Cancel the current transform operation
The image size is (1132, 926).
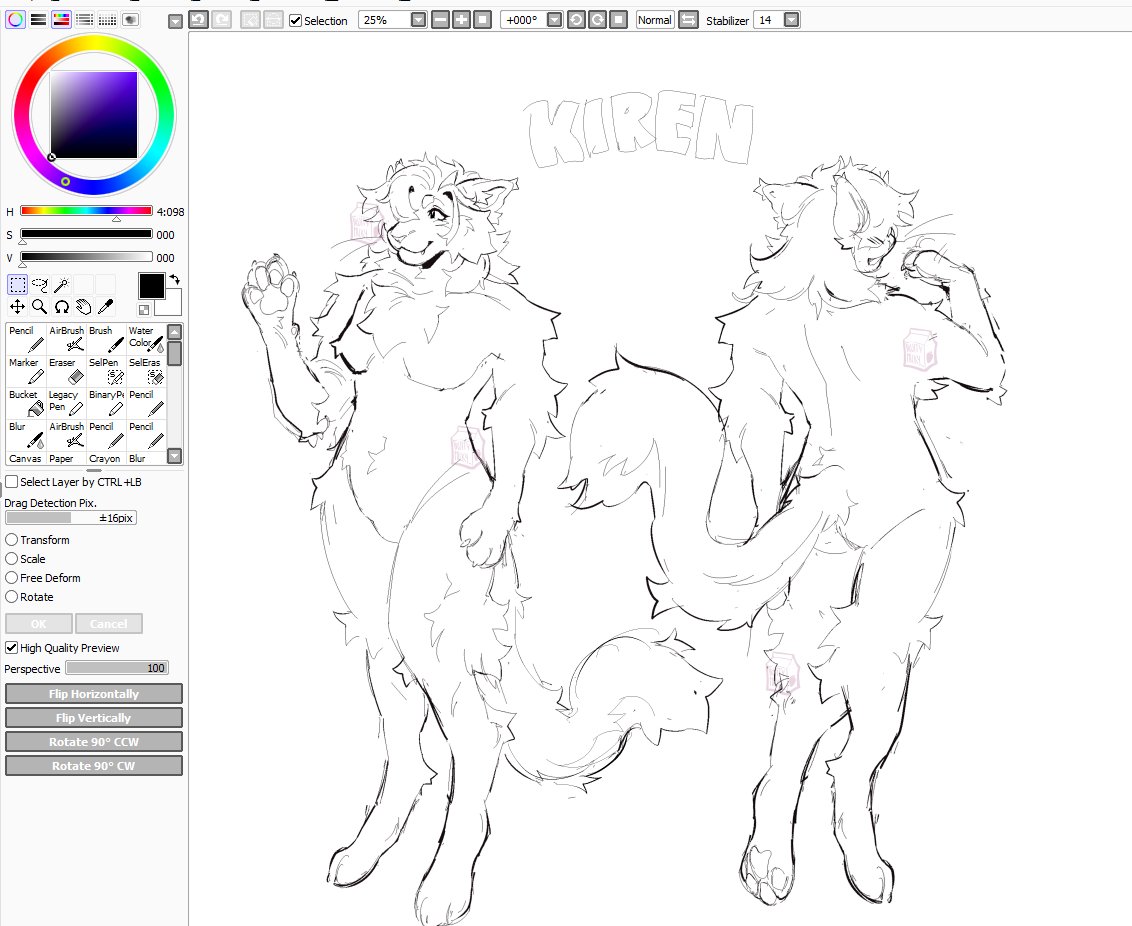[108, 623]
